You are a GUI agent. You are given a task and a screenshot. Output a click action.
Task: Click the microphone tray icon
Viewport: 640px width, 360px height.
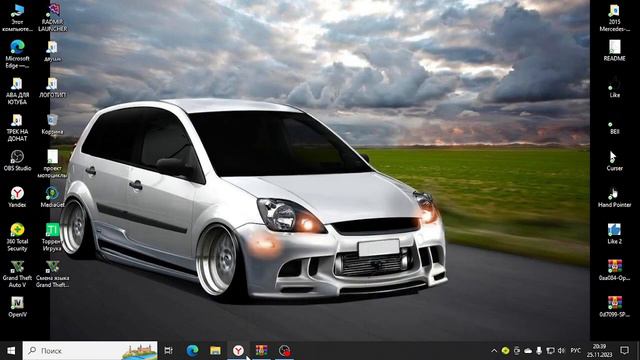tap(539, 350)
